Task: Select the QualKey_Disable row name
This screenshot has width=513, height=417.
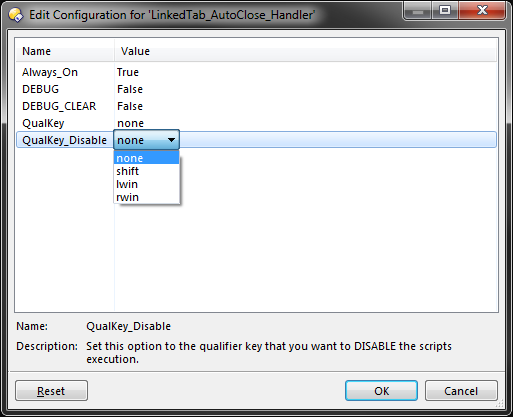Action: [64, 140]
